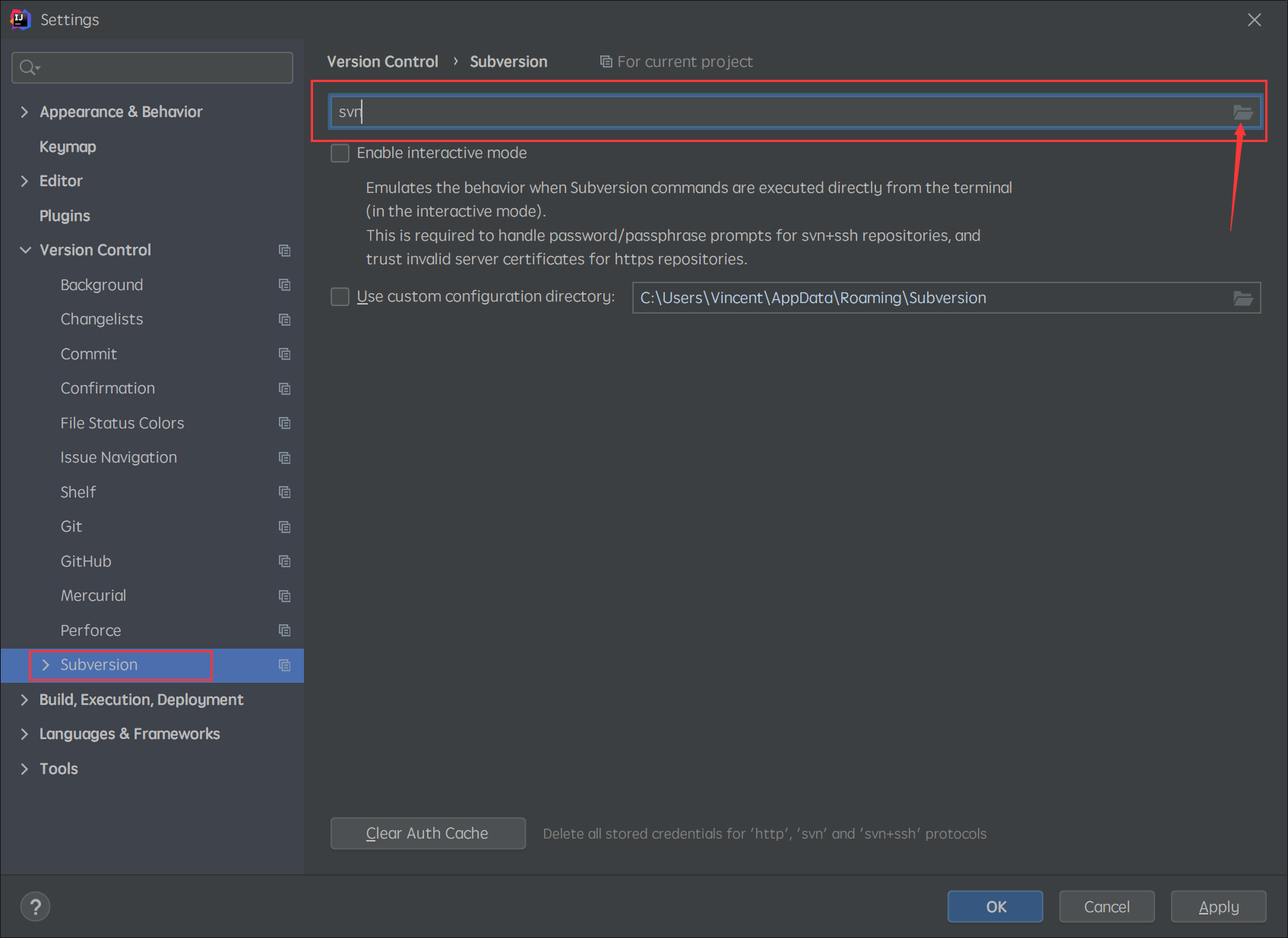The image size is (1288, 938).
Task: Click the project-level icon next to Shelf
Action: 285,492
